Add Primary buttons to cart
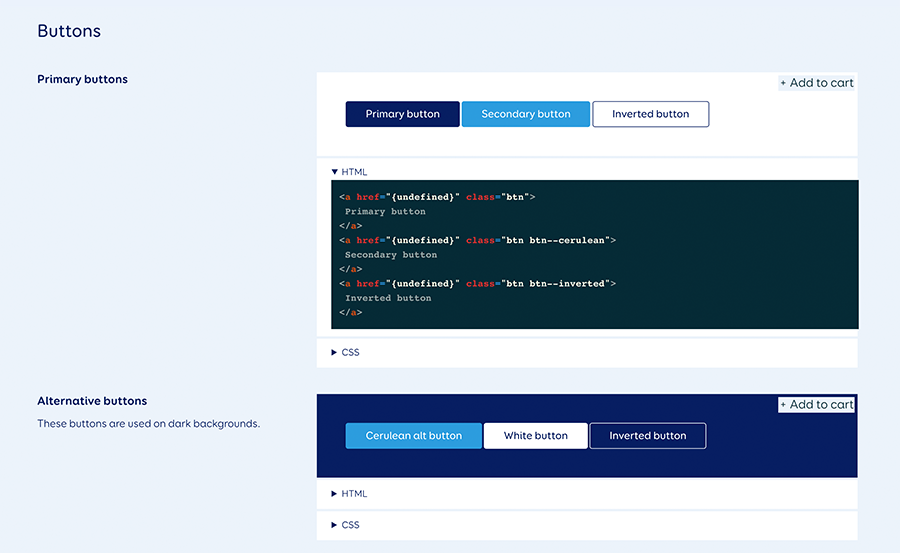 (x=816, y=83)
